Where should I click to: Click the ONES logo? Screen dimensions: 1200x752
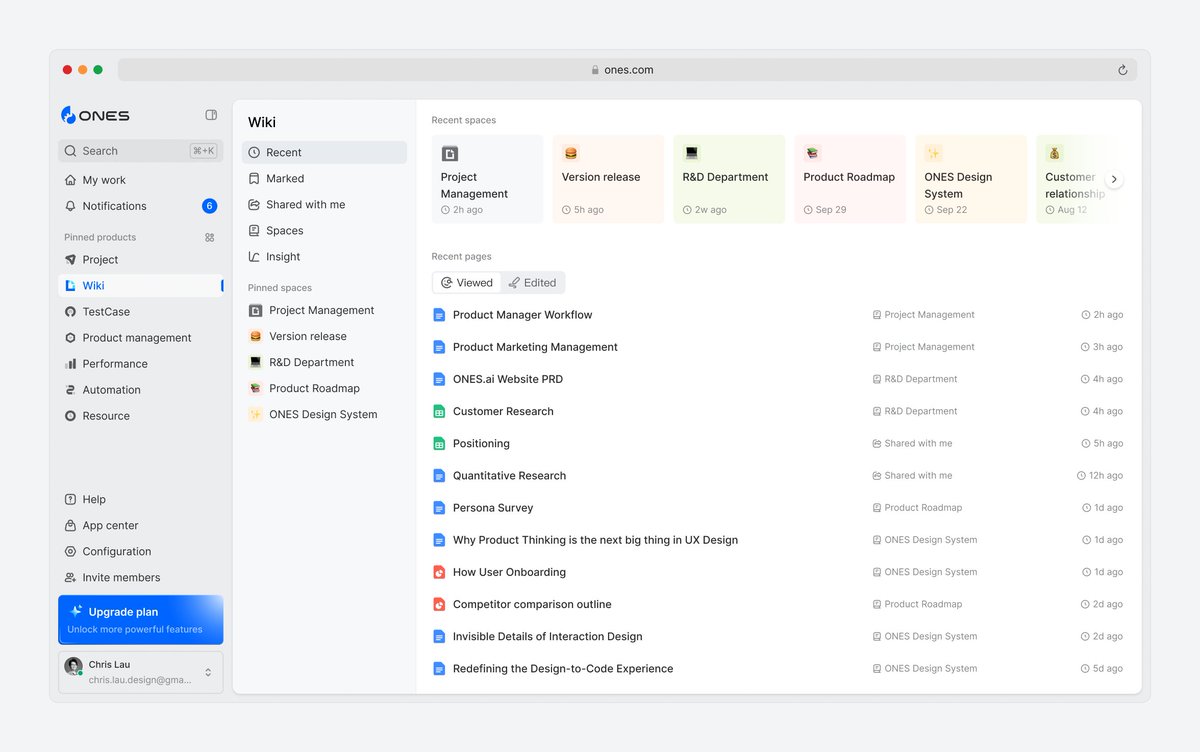95,115
